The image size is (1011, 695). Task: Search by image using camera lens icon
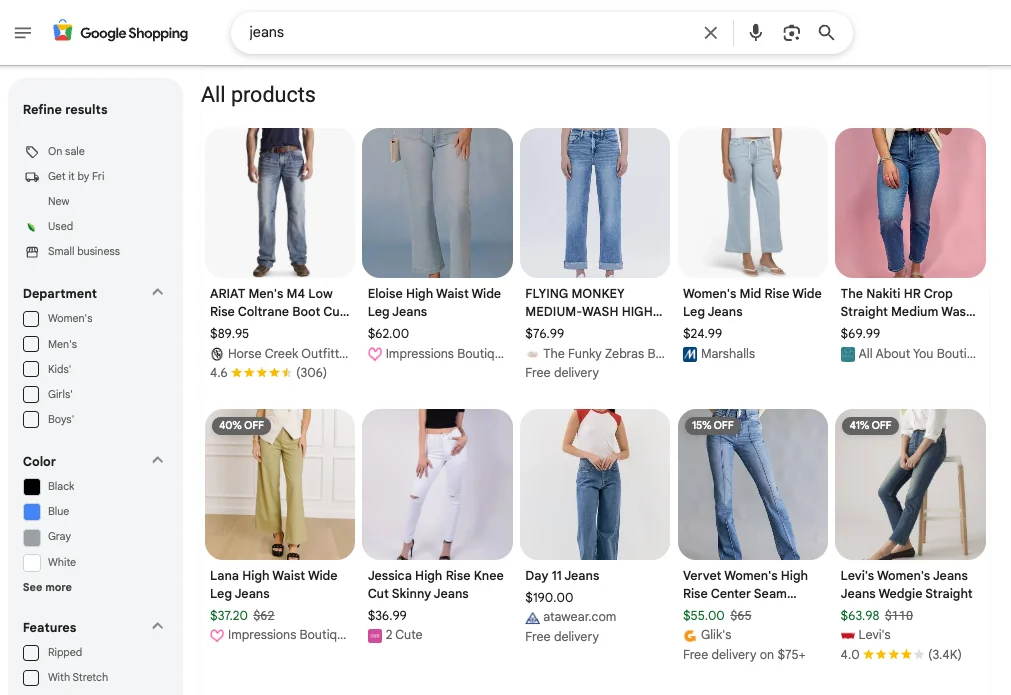[x=791, y=32]
